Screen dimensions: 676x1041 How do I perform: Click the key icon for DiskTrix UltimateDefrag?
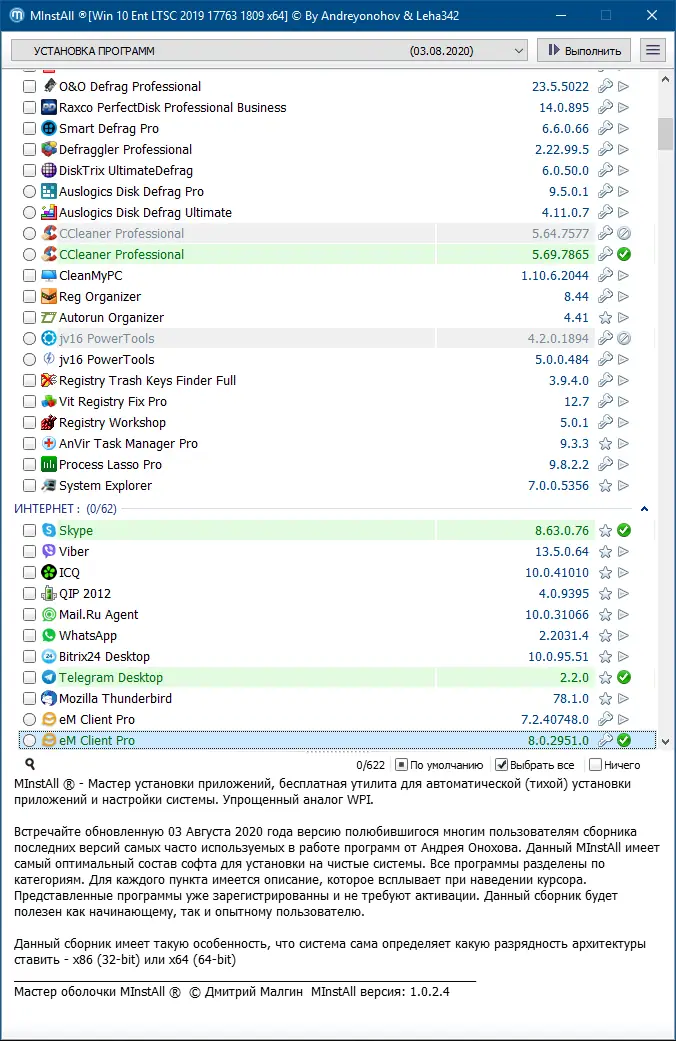[605, 171]
